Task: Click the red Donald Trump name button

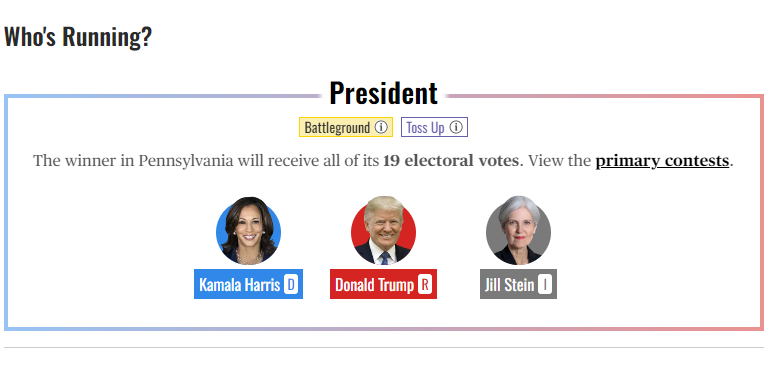Action: tap(383, 284)
